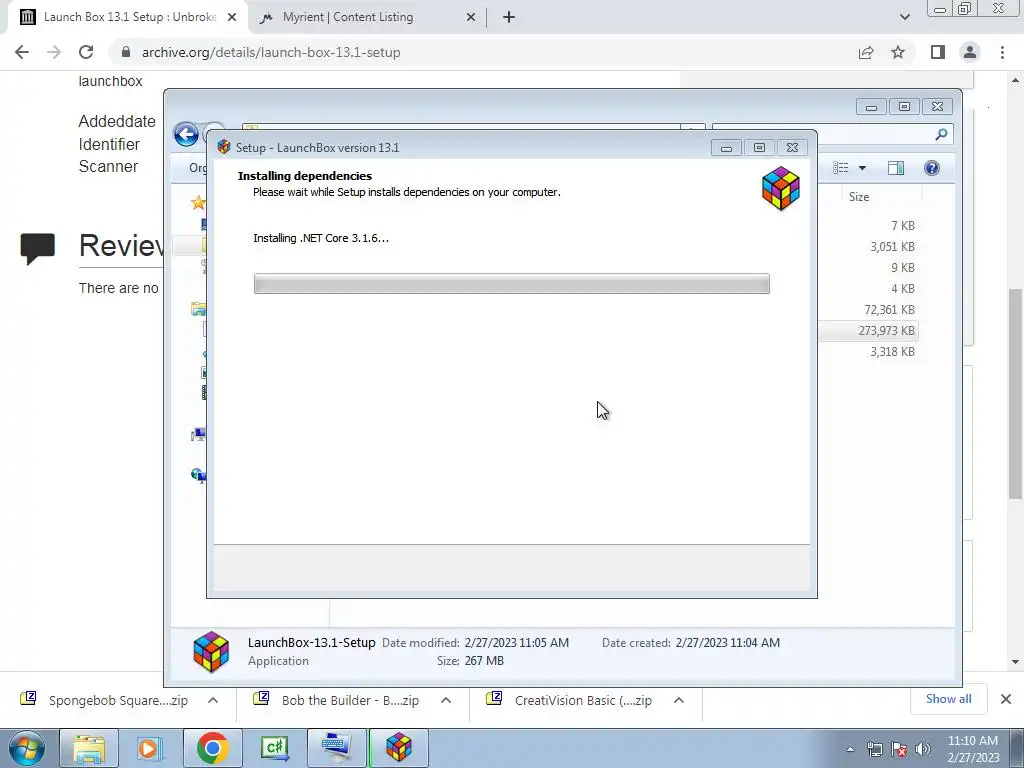Sort files by the Size column header
This screenshot has width=1024, height=768.
[x=859, y=197]
